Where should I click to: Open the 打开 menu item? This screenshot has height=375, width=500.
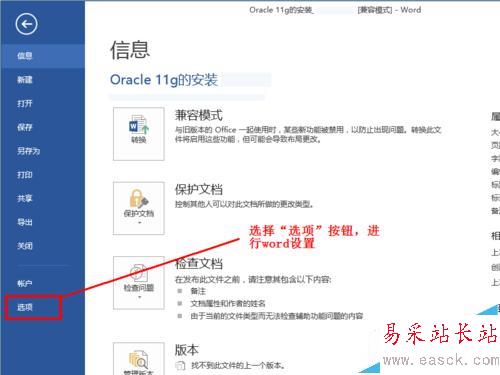click(42, 103)
